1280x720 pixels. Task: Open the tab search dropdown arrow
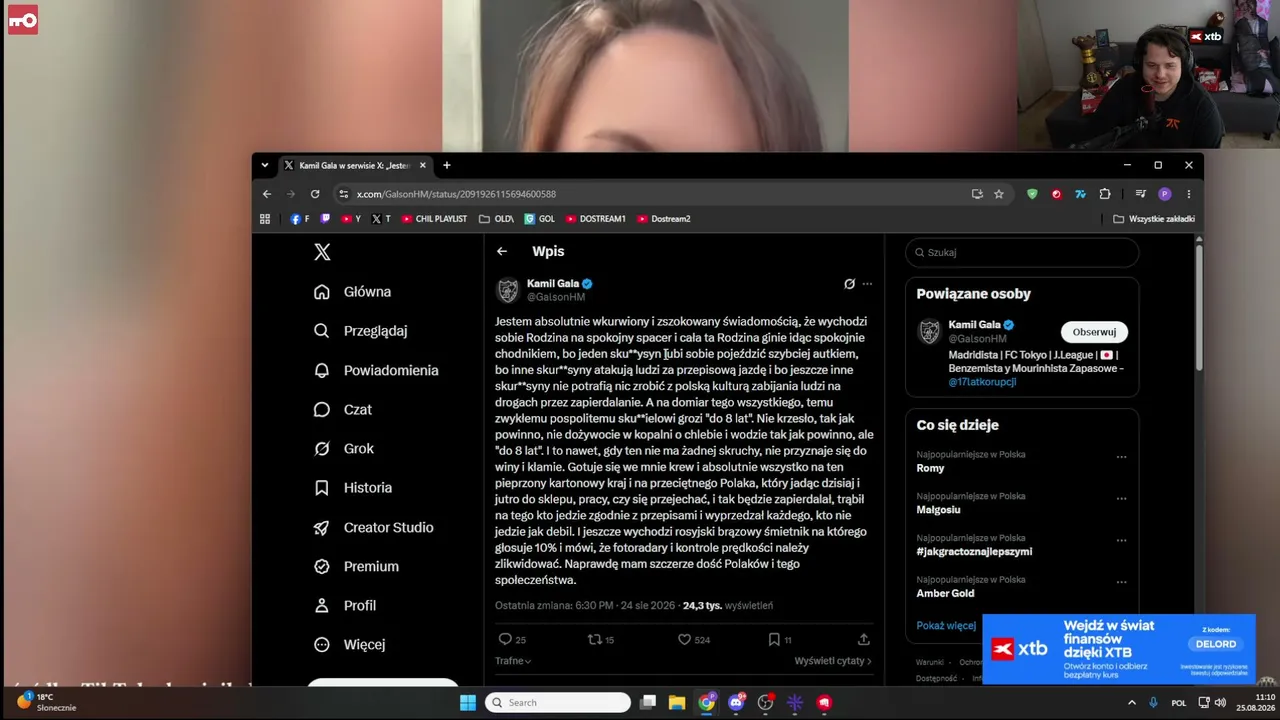(265, 165)
